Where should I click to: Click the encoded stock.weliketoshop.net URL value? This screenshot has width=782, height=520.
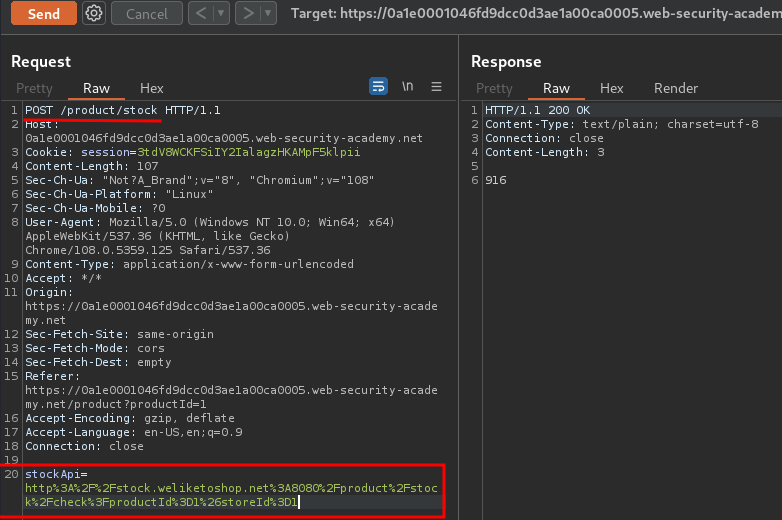[231, 495]
